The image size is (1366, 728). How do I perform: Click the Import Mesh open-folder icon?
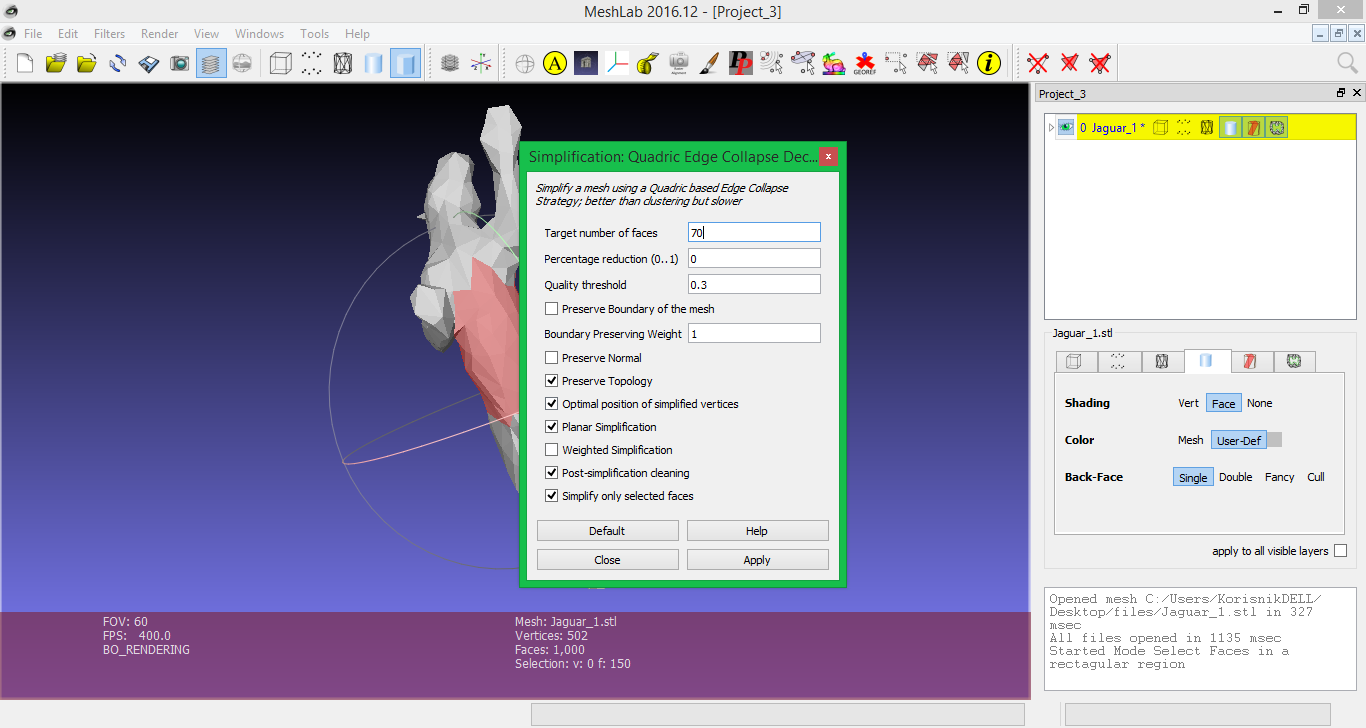pyautogui.click(x=87, y=64)
